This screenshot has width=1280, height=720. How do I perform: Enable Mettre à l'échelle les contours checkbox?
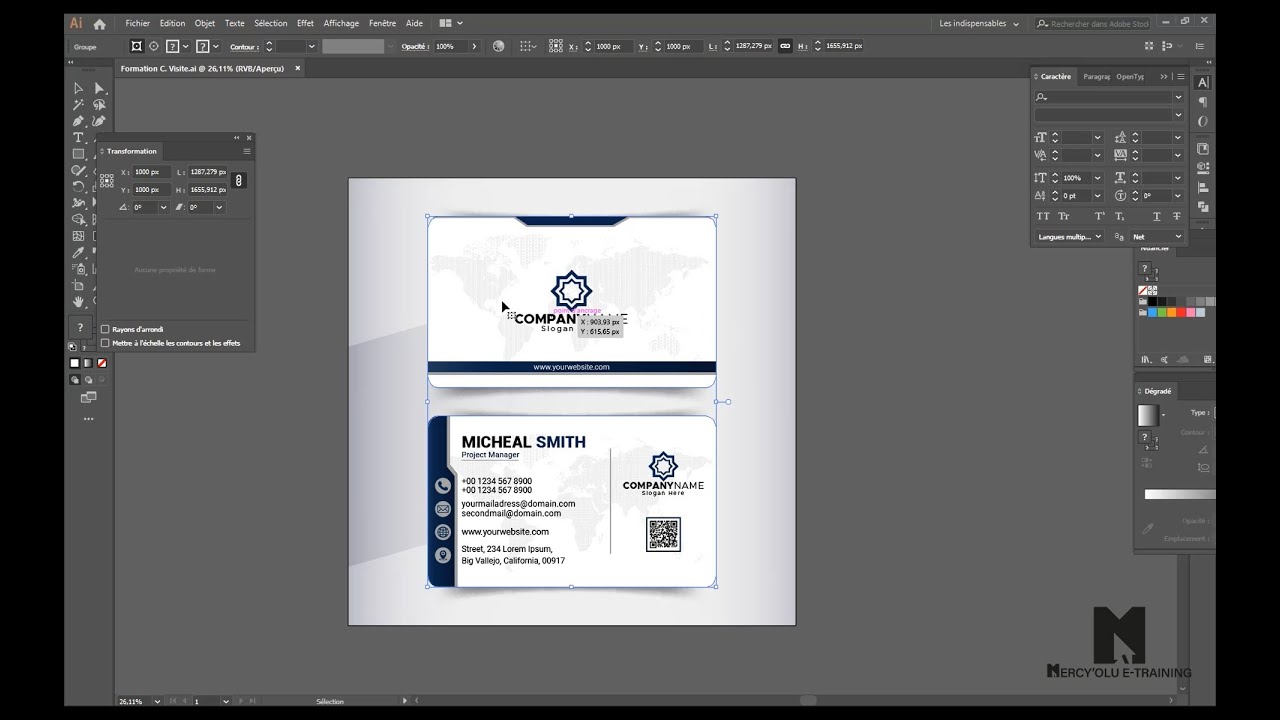coord(105,343)
